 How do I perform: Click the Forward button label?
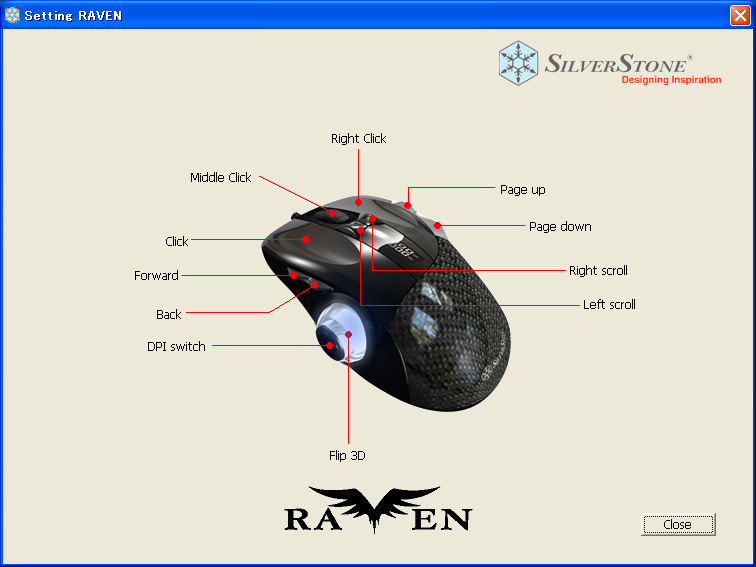pos(156,275)
